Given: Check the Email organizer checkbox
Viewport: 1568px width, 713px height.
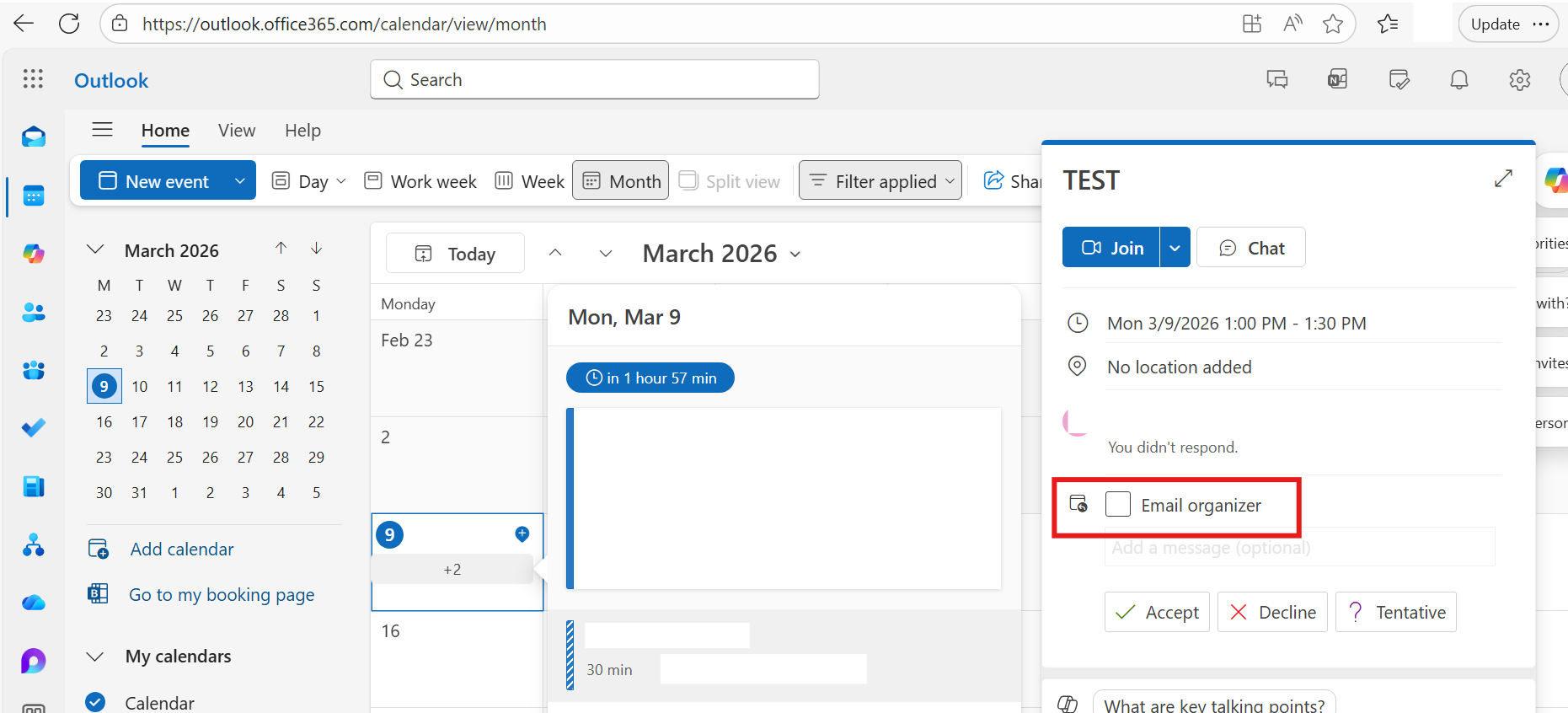Looking at the screenshot, I should click(x=1118, y=504).
